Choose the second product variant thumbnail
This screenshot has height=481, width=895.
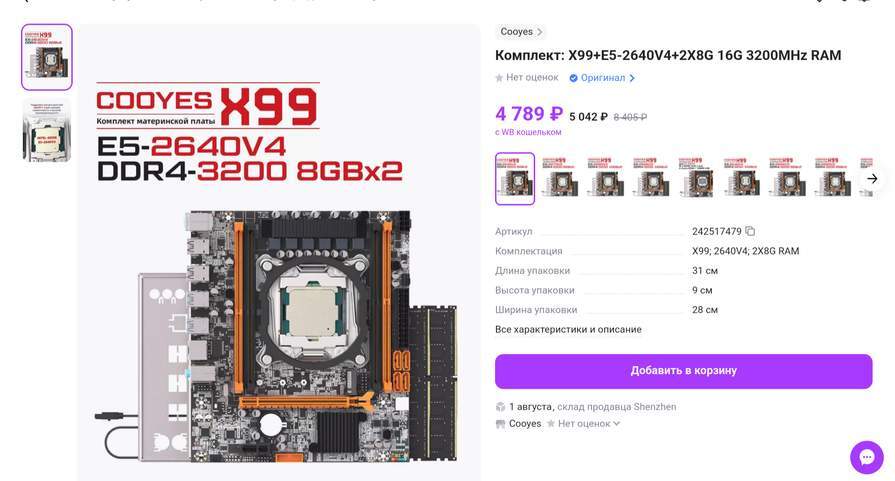(x=560, y=179)
